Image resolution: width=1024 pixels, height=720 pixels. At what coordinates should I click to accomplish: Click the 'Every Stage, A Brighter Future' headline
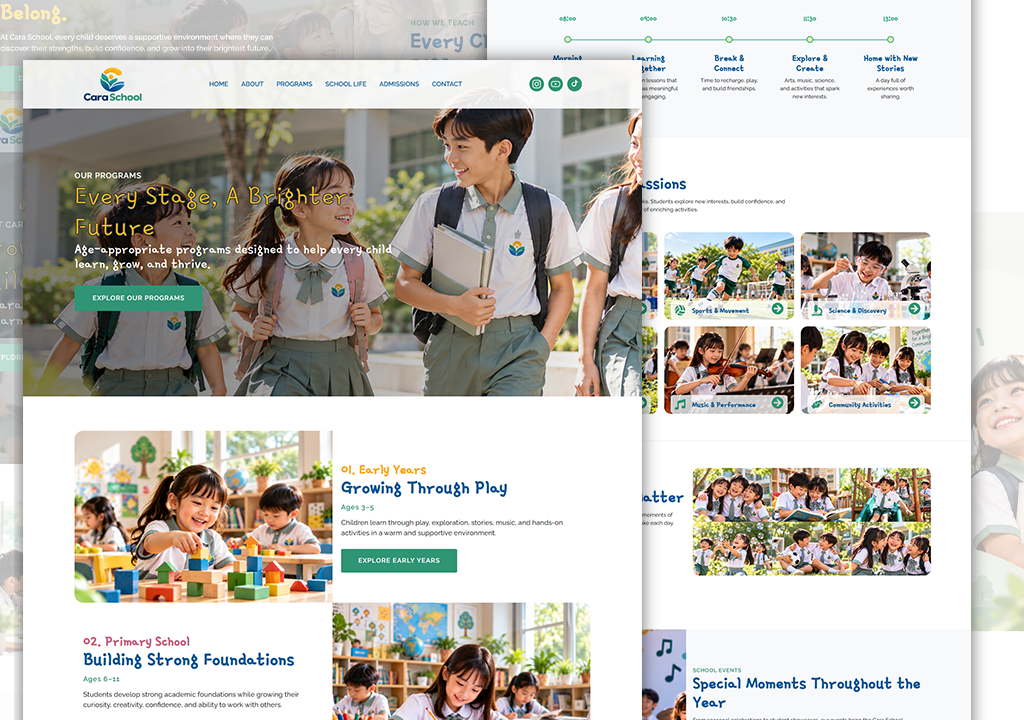tap(212, 211)
